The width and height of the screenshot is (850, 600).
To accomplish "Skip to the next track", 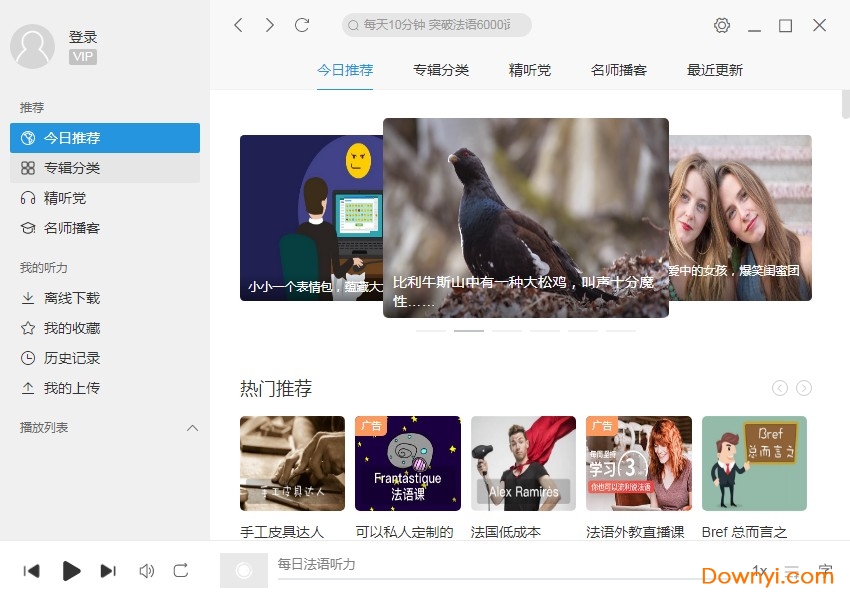I will pyautogui.click(x=108, y=571).
